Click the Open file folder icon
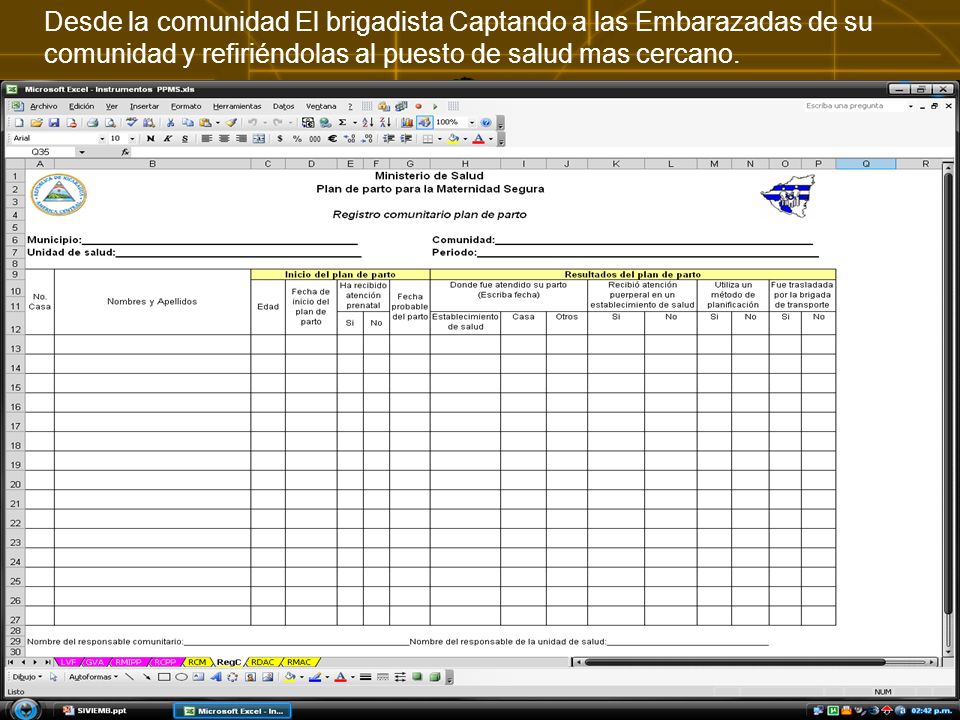Screen dimensions: 960x720 coord(37,122)
